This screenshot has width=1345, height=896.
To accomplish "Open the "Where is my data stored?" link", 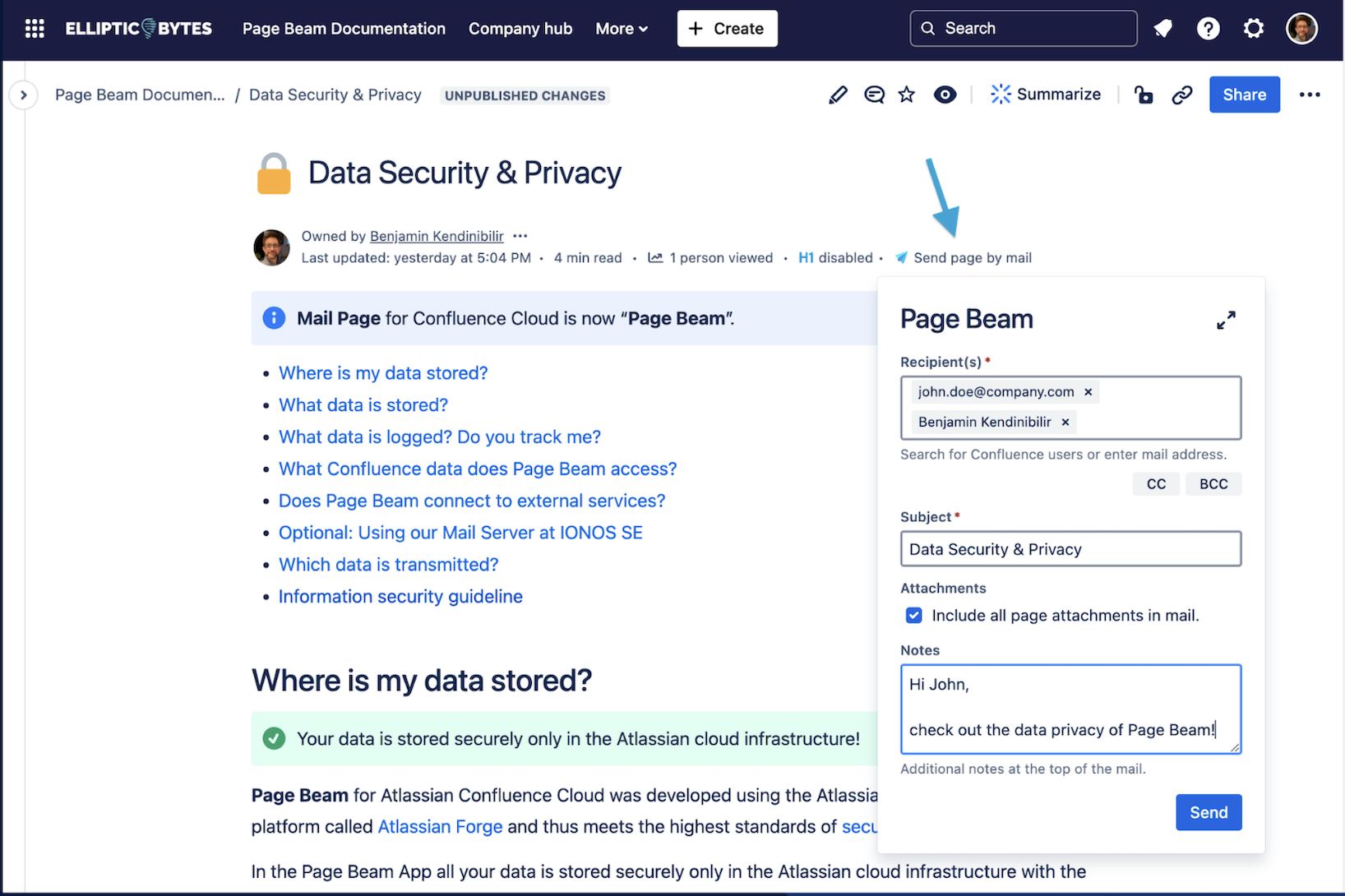I will tap(383, 373).
